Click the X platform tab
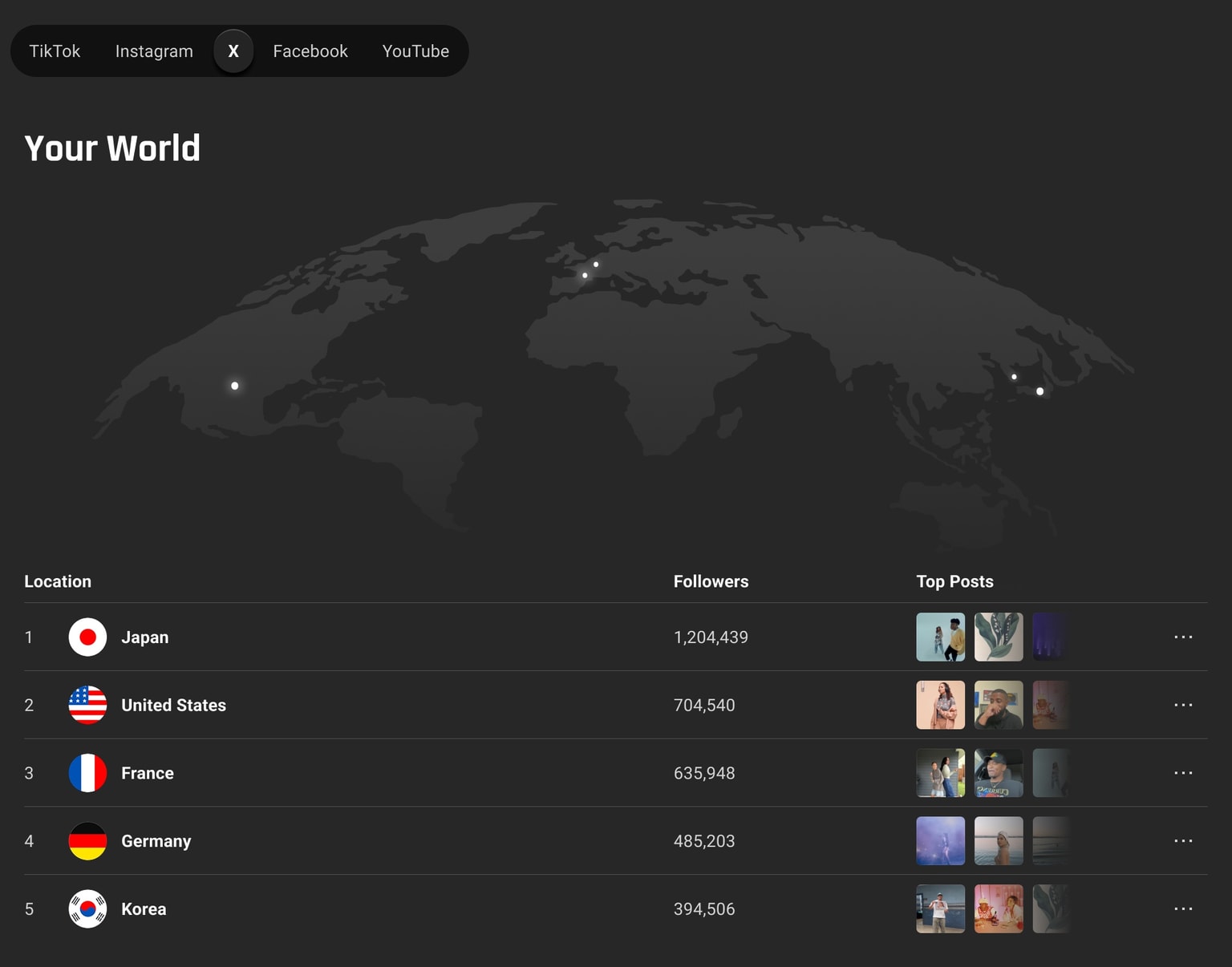1232x967 pixels. tap(233, 51)
